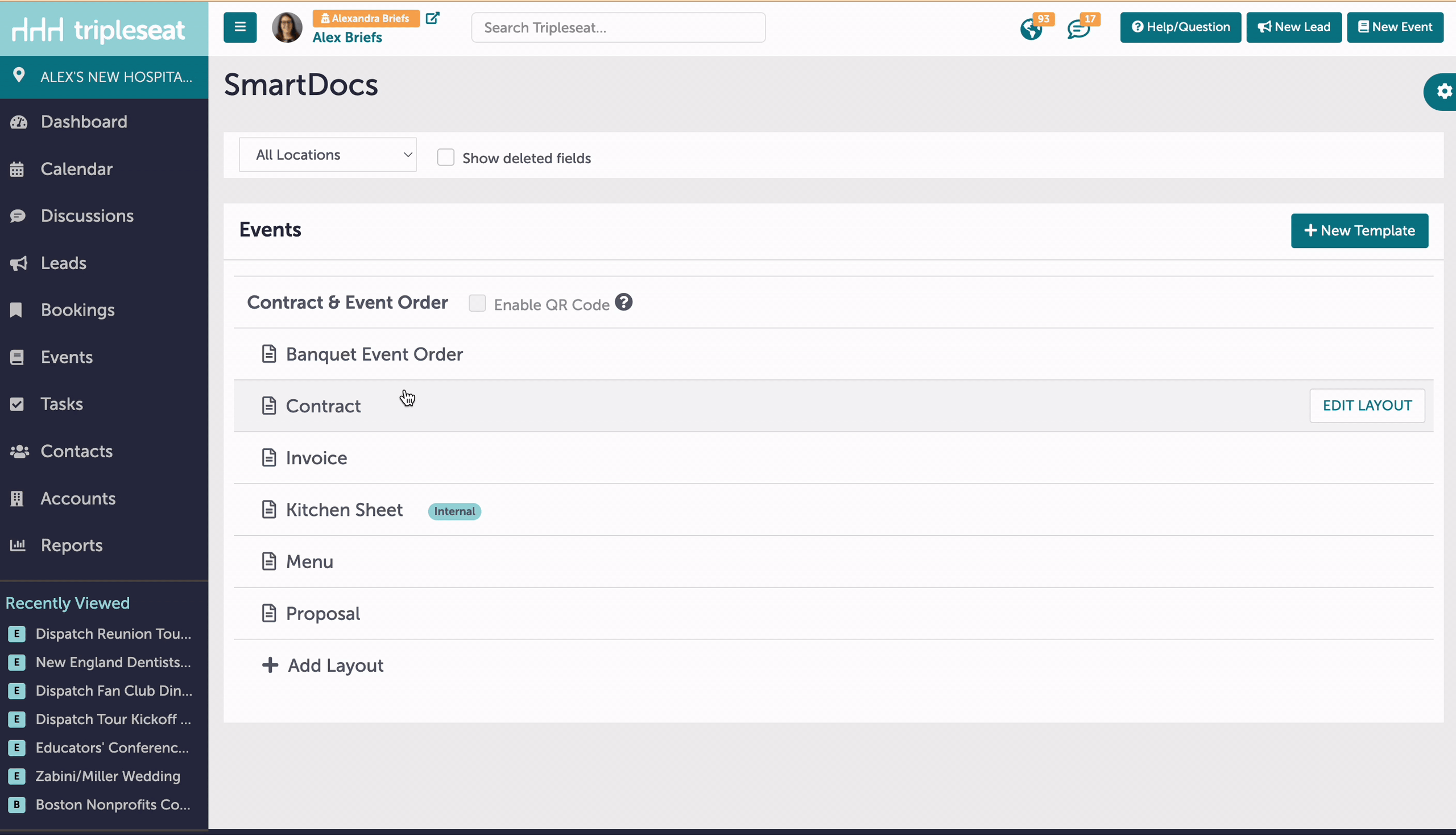Click the plus icon beside Add Layout
Image resolution: width=1456 pixels, height=835 pixels.
pos(270,665)
